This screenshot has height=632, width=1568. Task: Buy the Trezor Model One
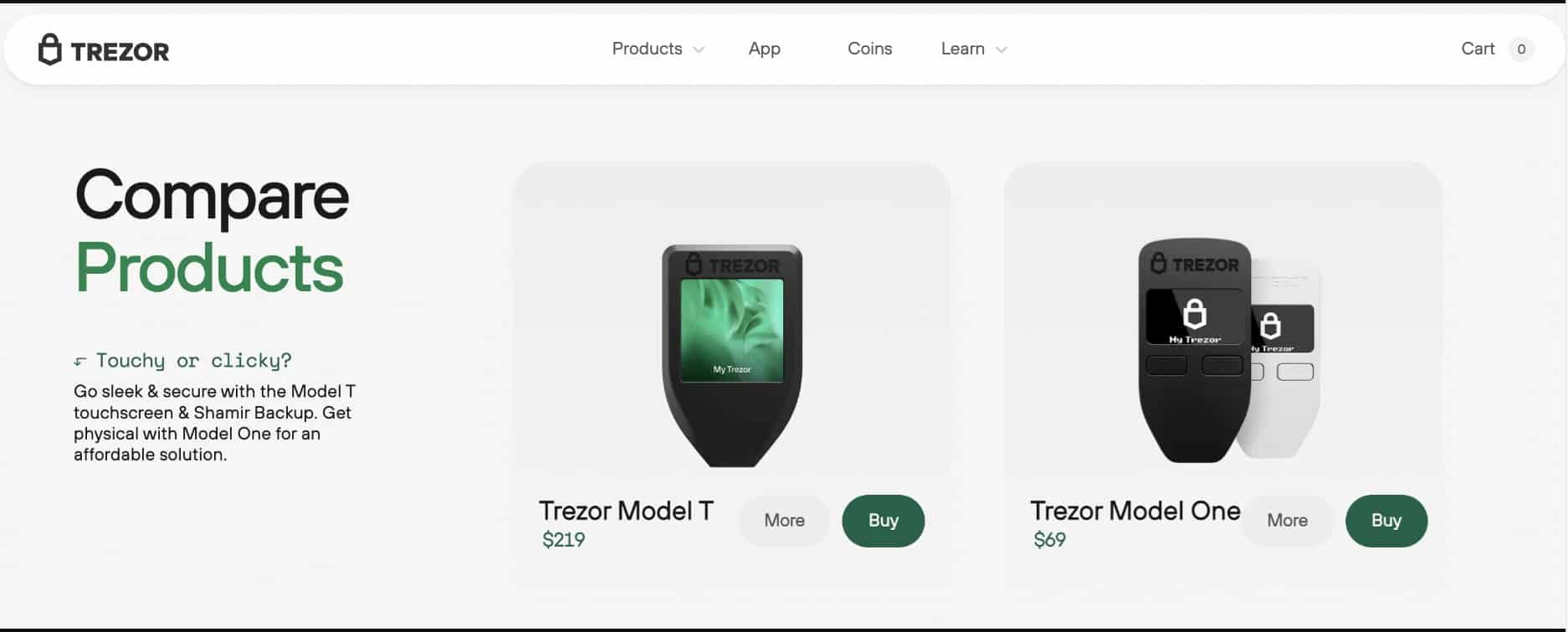[x=1386, y=521]
